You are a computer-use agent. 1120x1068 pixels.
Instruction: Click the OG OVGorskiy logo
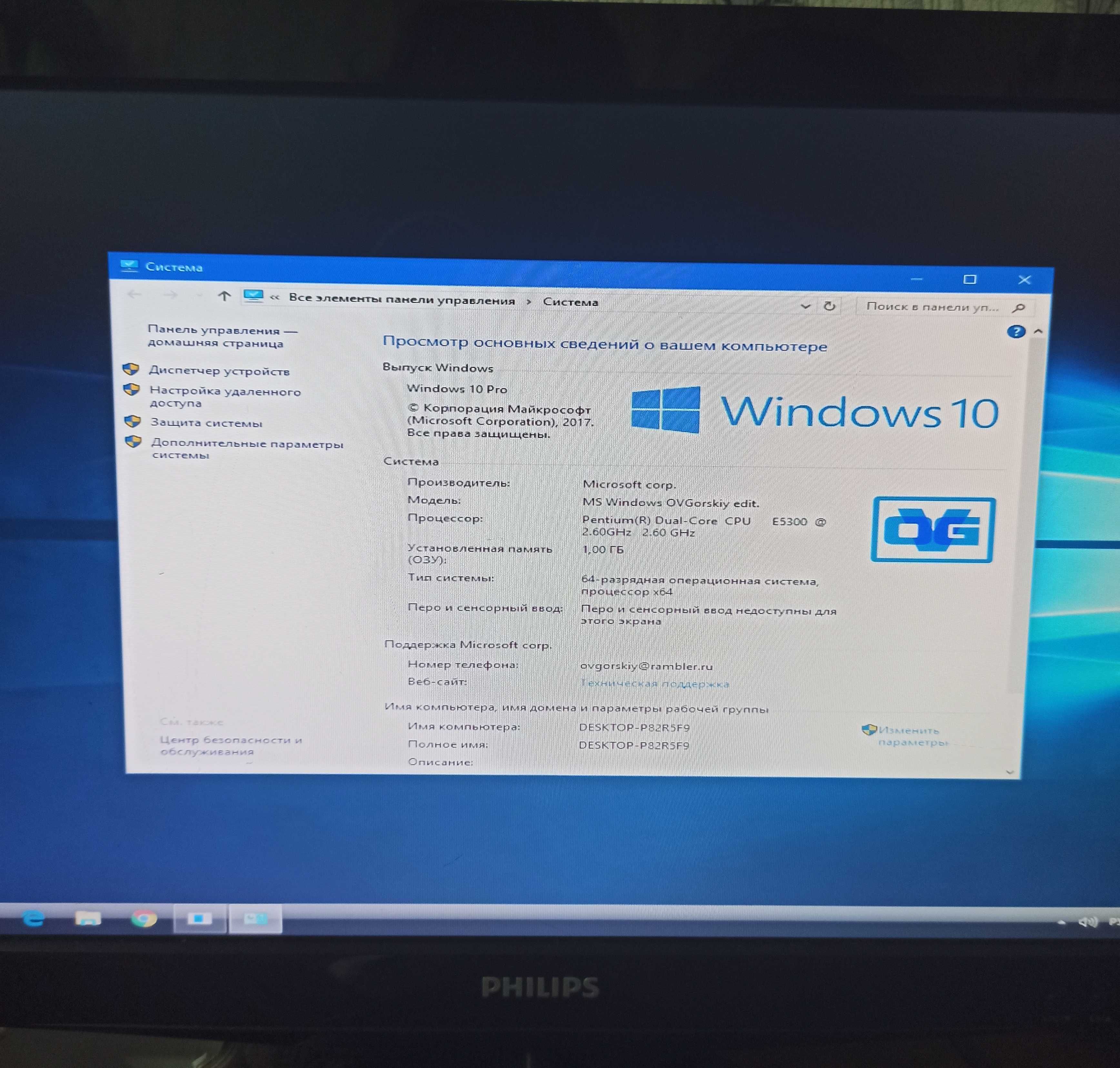[x=933, y=529]
